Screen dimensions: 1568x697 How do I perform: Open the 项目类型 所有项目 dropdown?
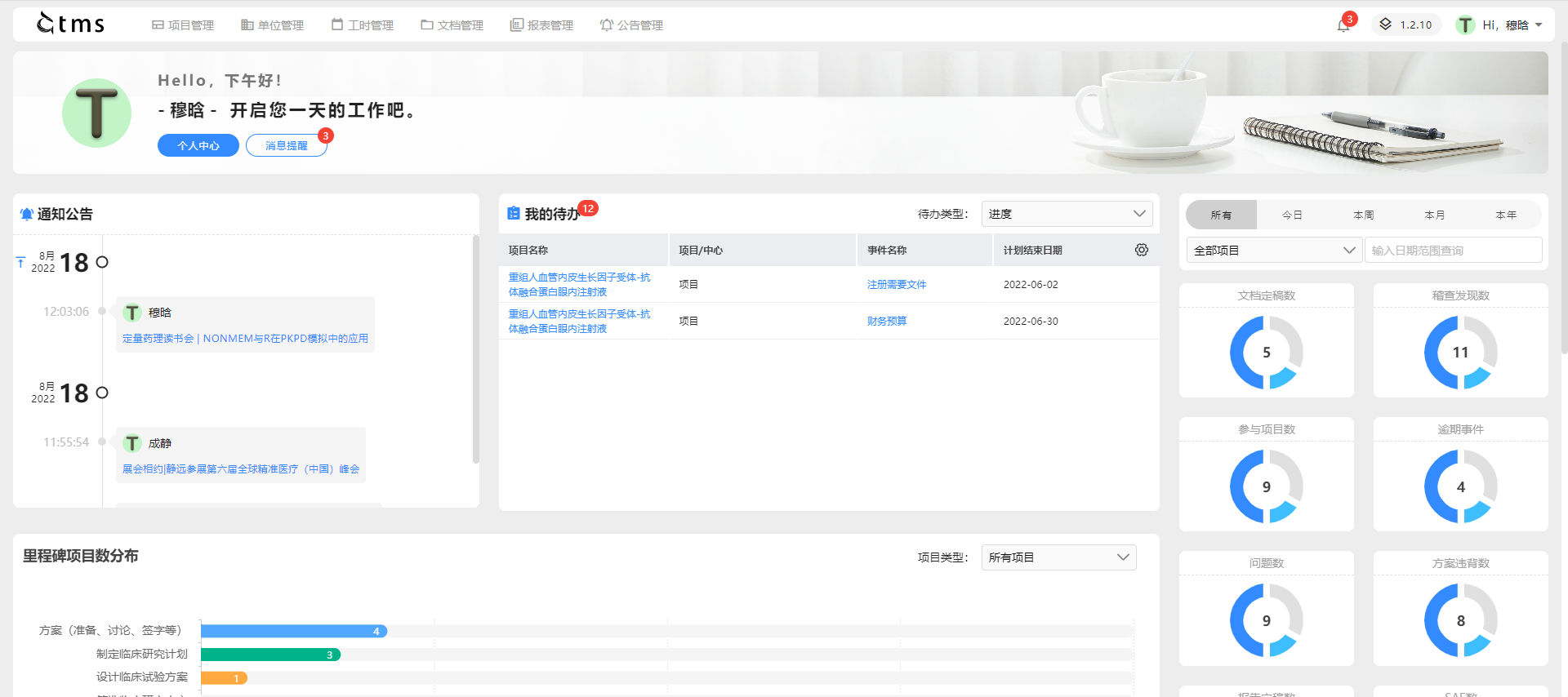click(x=1058, y=557)
